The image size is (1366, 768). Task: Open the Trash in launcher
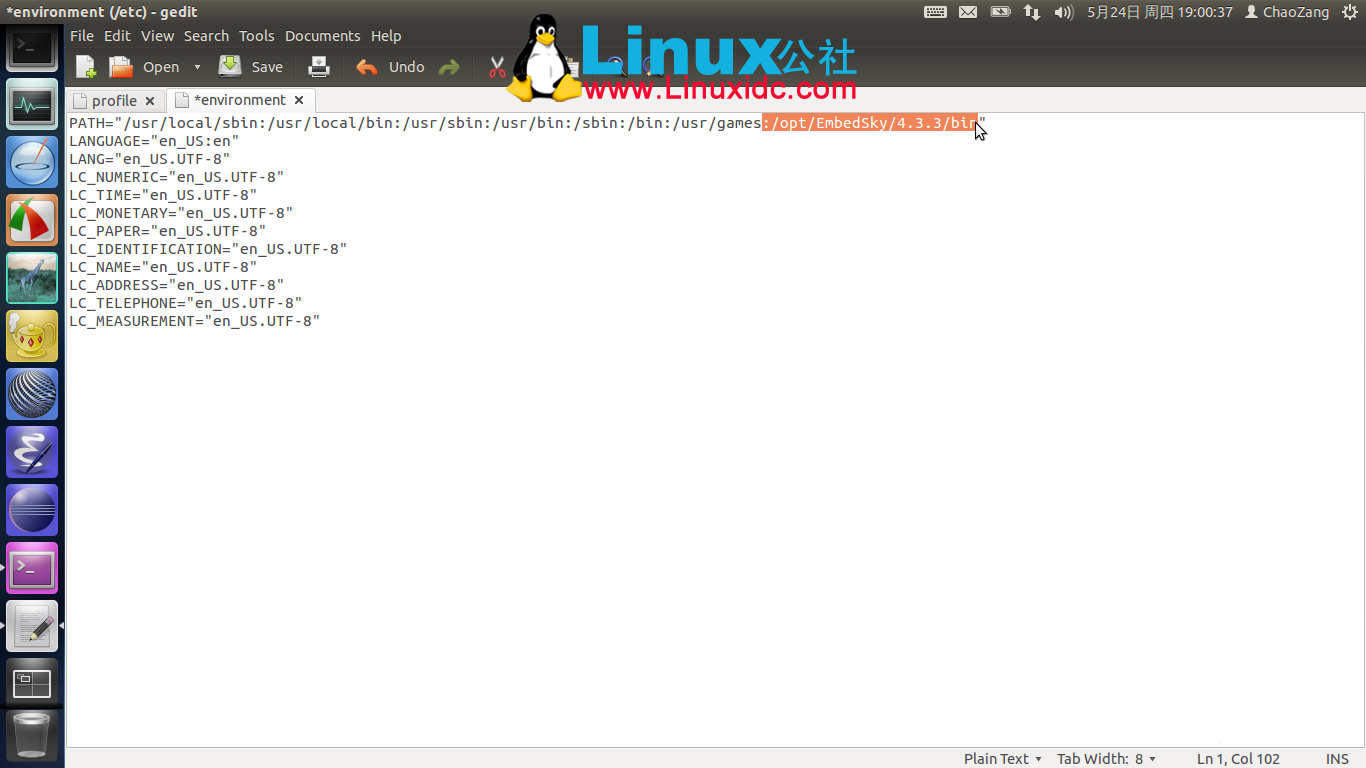(x=32, y=735)
